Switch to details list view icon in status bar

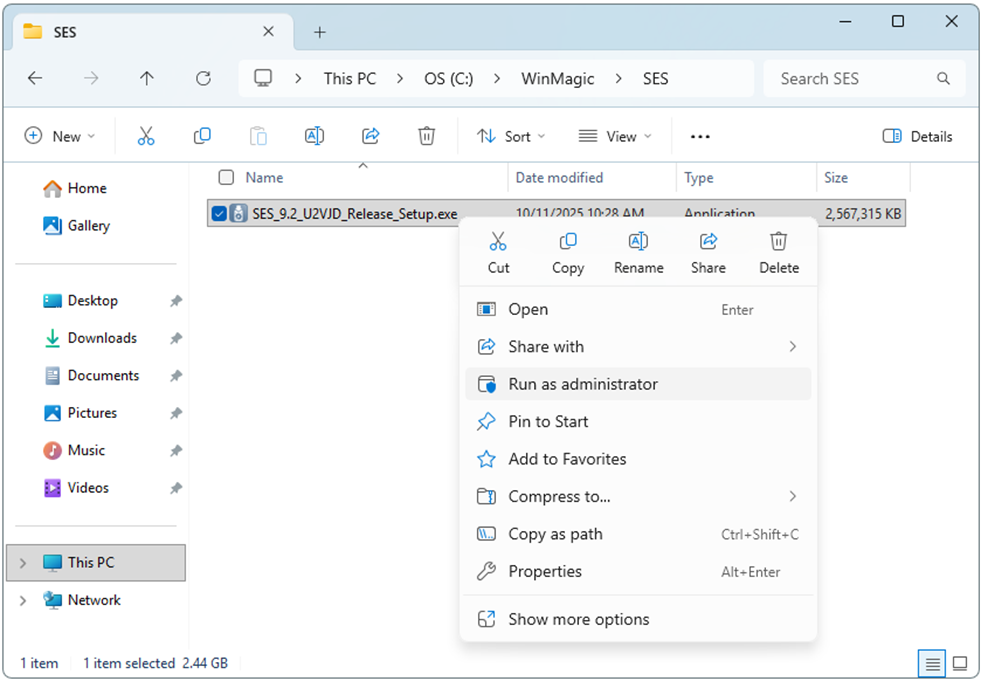point(932,663)
